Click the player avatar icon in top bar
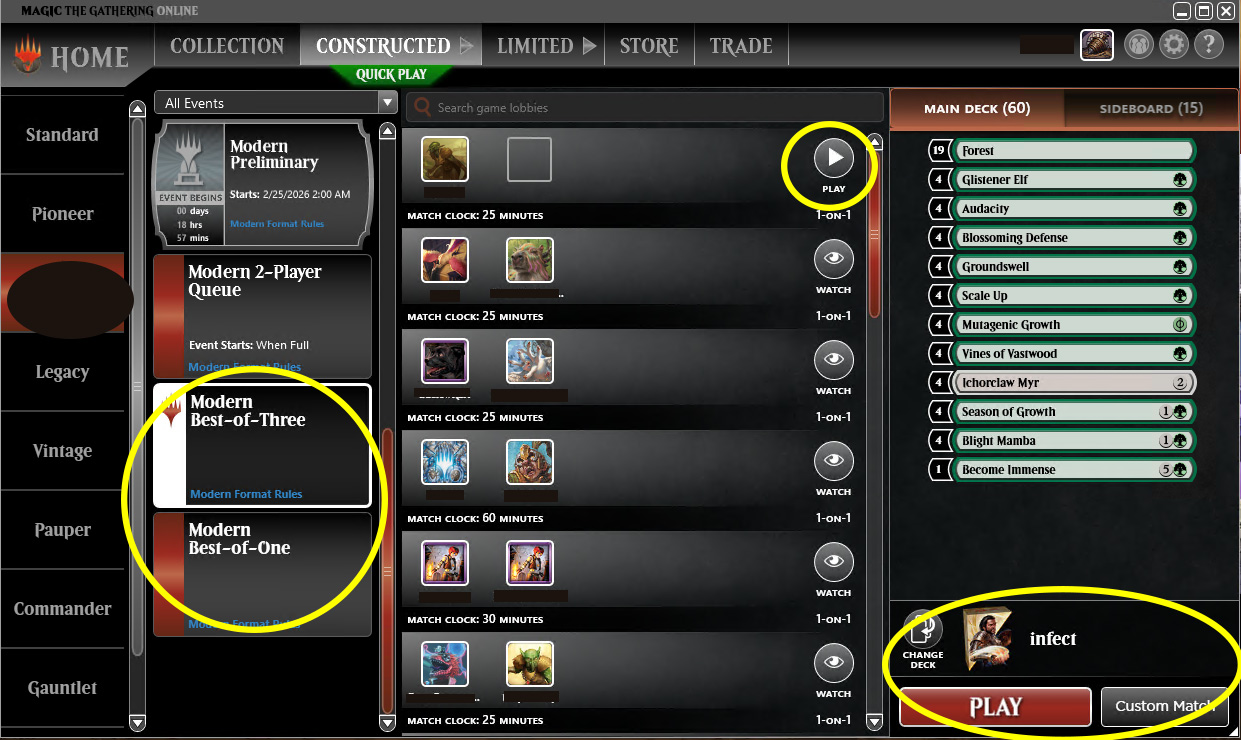The height and width of the screenshot is (740, 1241). point(1097,45)
